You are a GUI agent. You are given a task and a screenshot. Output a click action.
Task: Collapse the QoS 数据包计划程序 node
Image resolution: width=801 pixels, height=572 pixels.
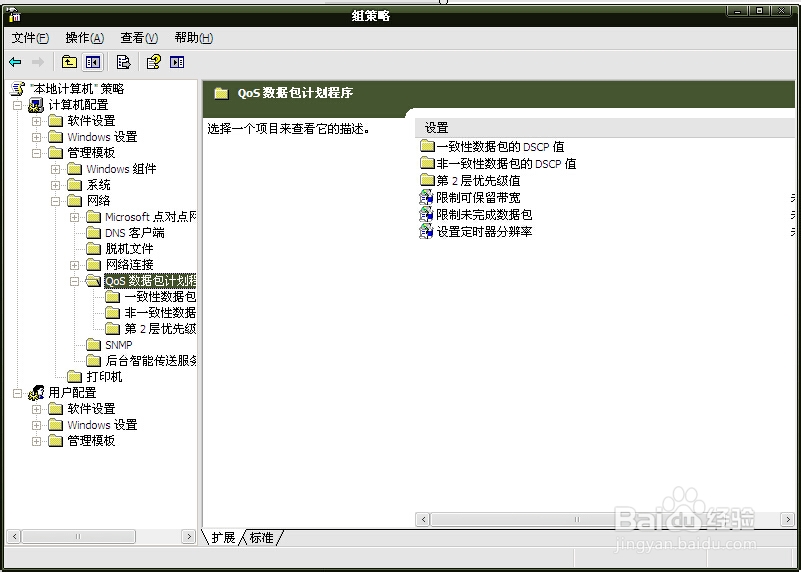tap(75, 281)
